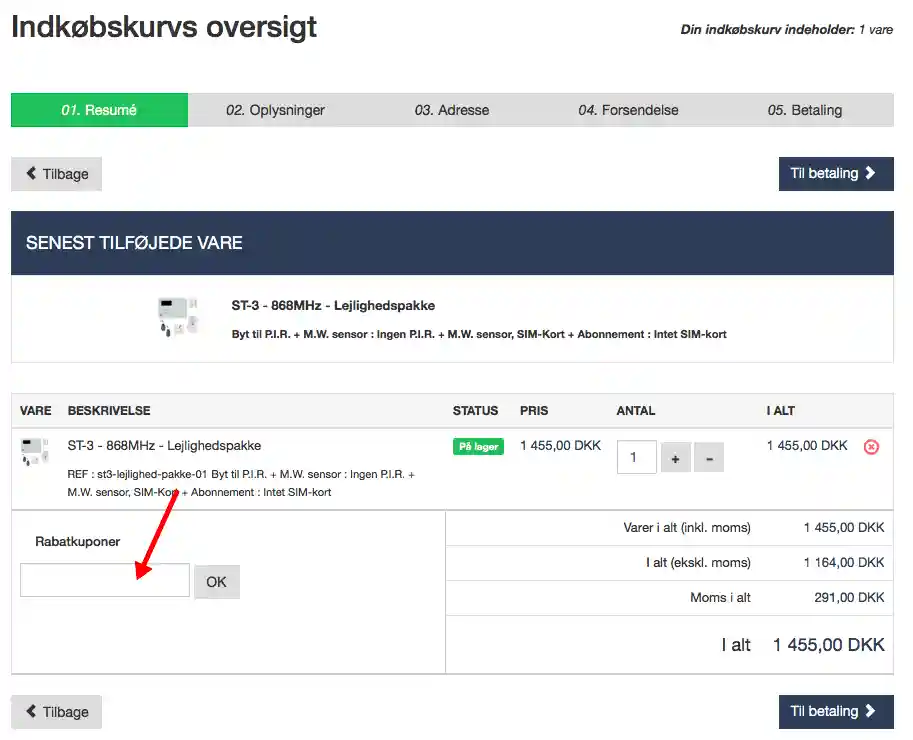Select the 01. Resumé step tab
The width and height of the screenshot is (913, 740).
click(99, 110)
